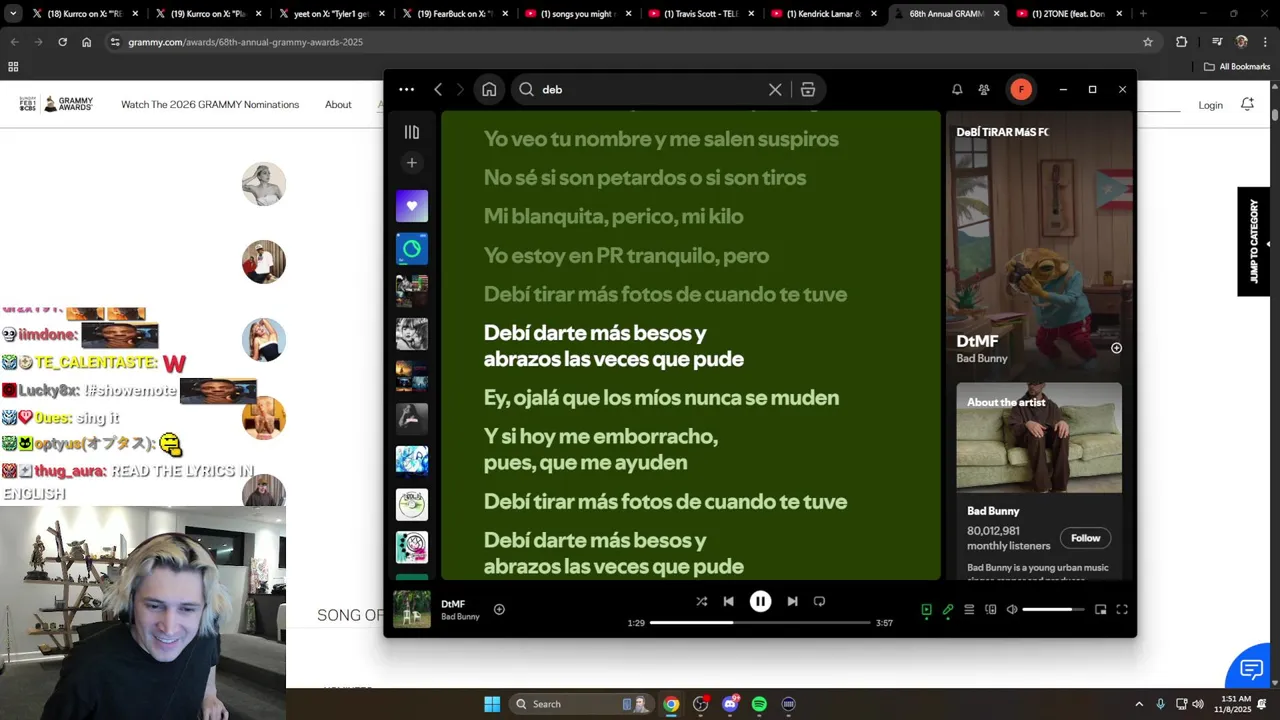Switch to Travis Scott YouTube tab
This screenshot has width=1280, height=720.
coord(700,14)
